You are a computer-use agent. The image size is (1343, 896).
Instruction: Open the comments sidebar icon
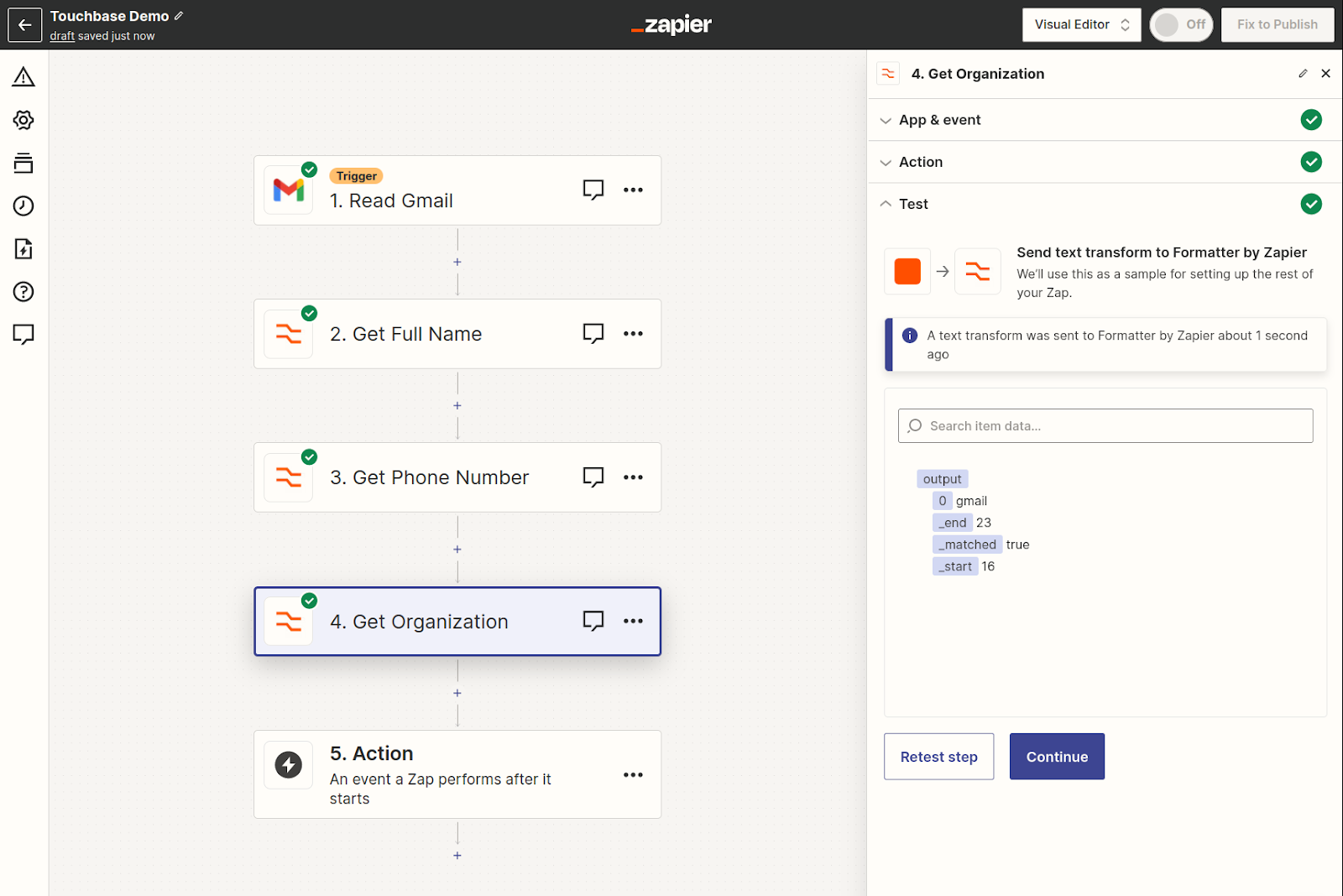[x=24, y=334]
